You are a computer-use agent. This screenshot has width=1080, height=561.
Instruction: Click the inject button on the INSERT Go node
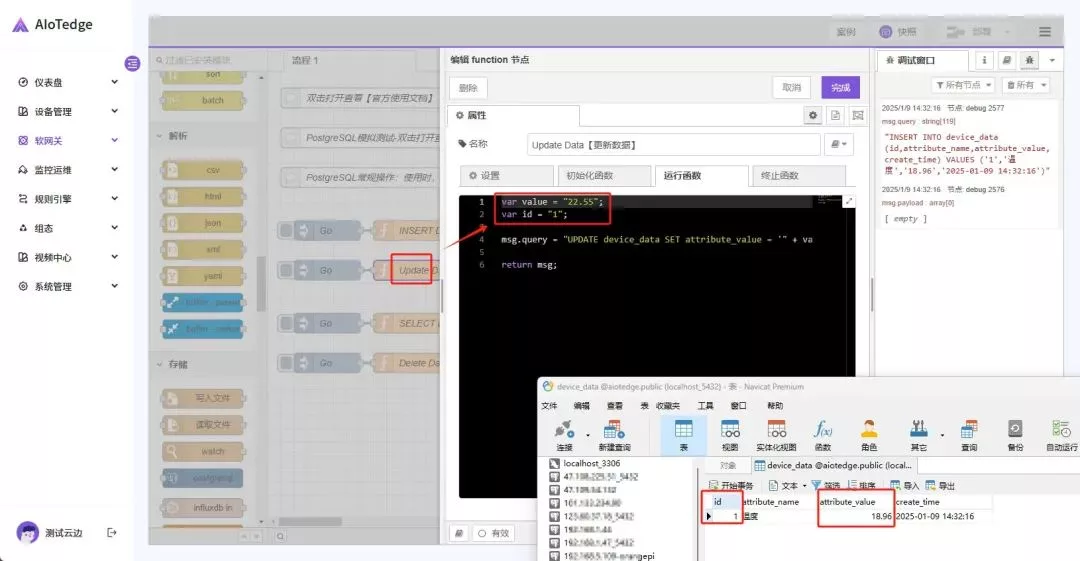(286, 230)
